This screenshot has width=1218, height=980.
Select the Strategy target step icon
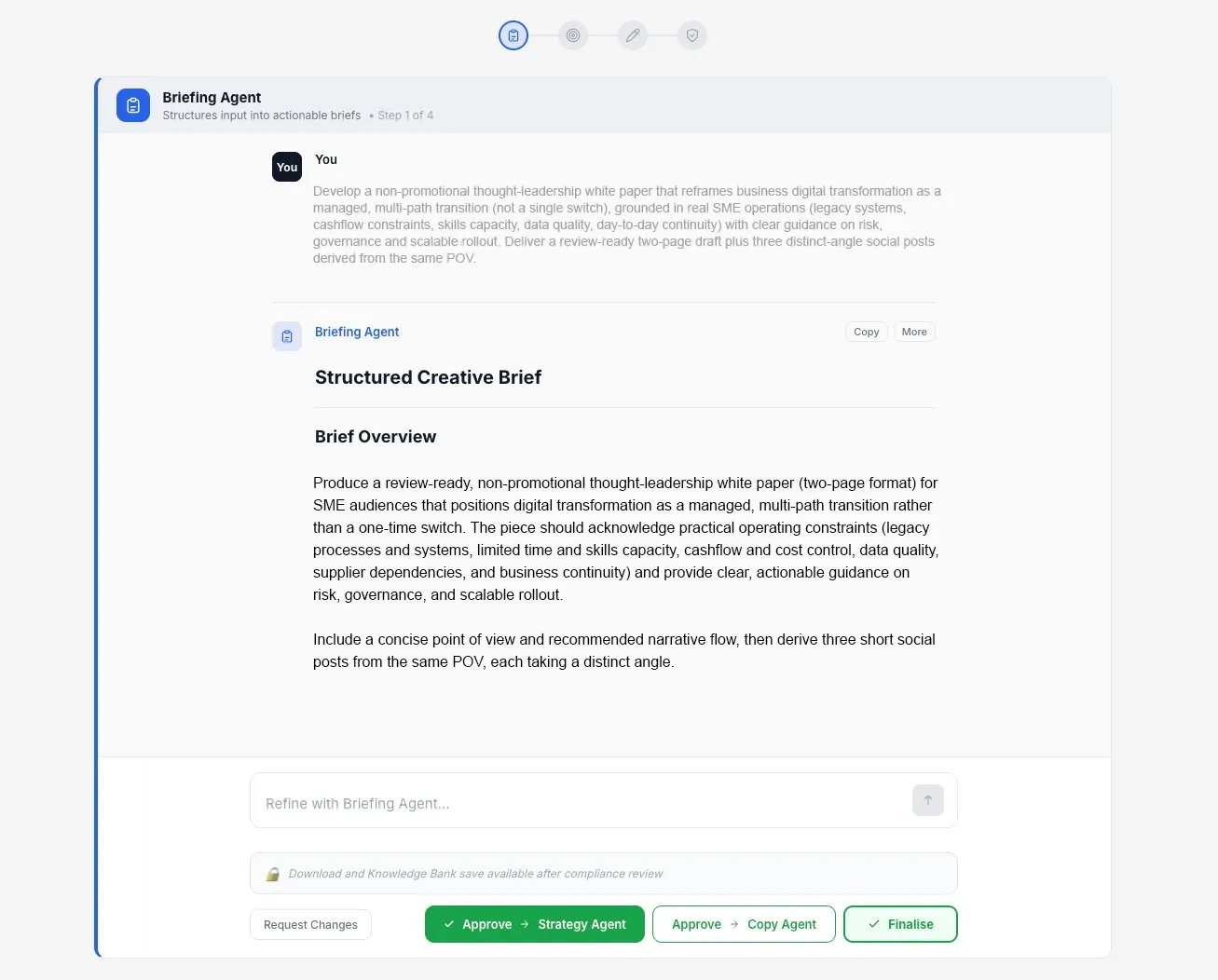pos(573,35)
